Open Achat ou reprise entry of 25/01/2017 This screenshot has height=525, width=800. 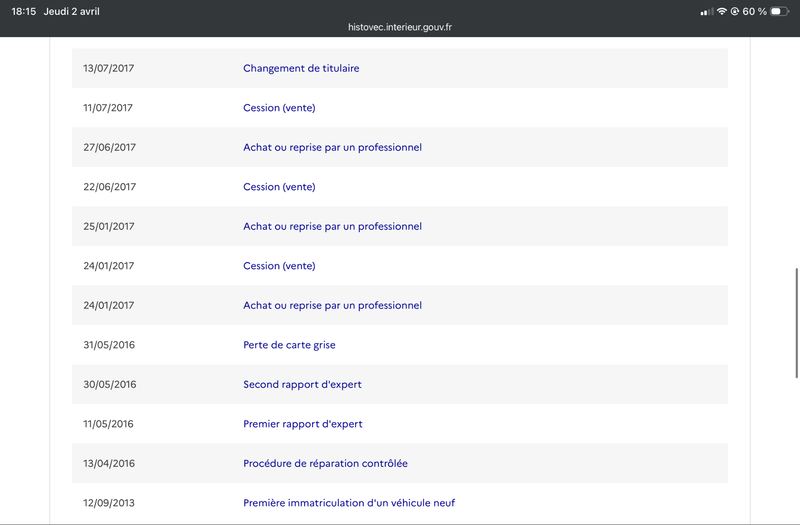[333, 227]
